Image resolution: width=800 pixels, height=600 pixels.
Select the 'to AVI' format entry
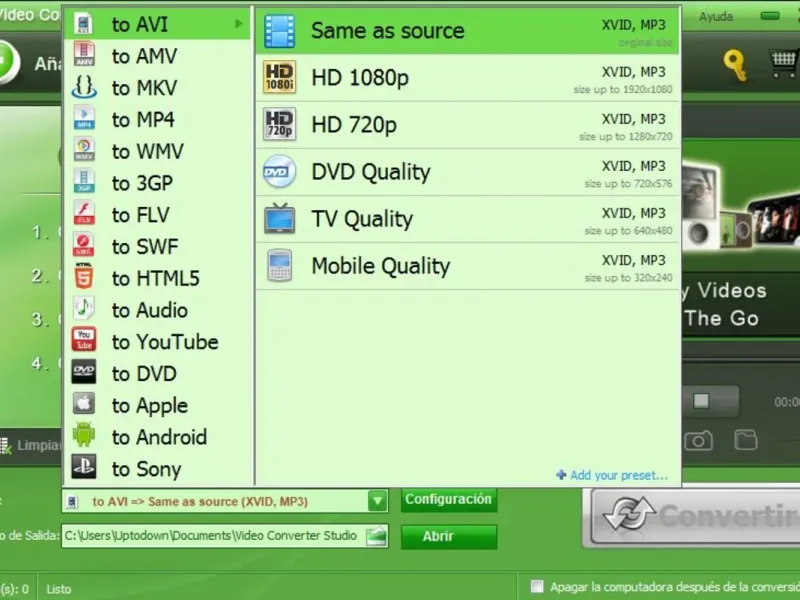tap(157, 24)
